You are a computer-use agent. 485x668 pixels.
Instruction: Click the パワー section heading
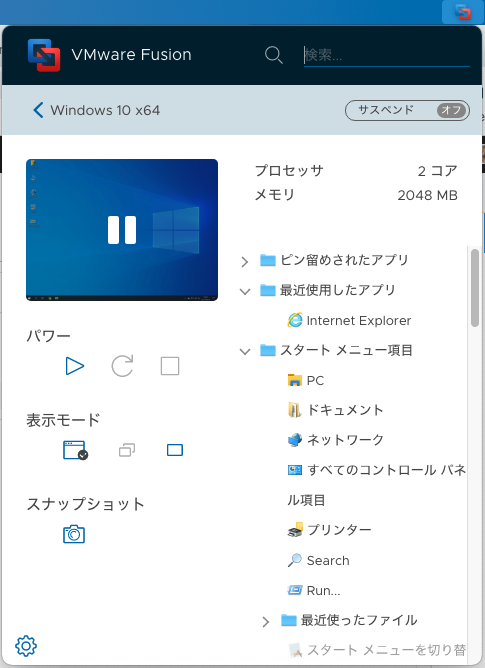[x=48, y=336]
